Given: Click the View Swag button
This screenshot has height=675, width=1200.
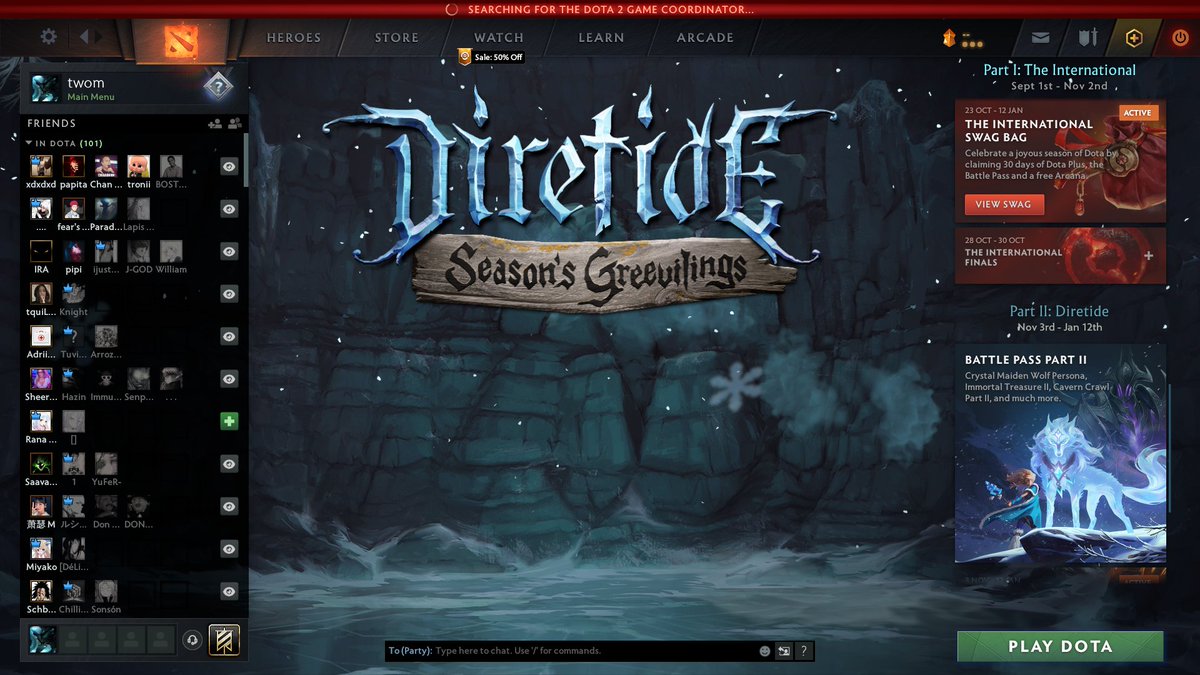Looking at the screenshot, I should click(x=1004, y=204).
